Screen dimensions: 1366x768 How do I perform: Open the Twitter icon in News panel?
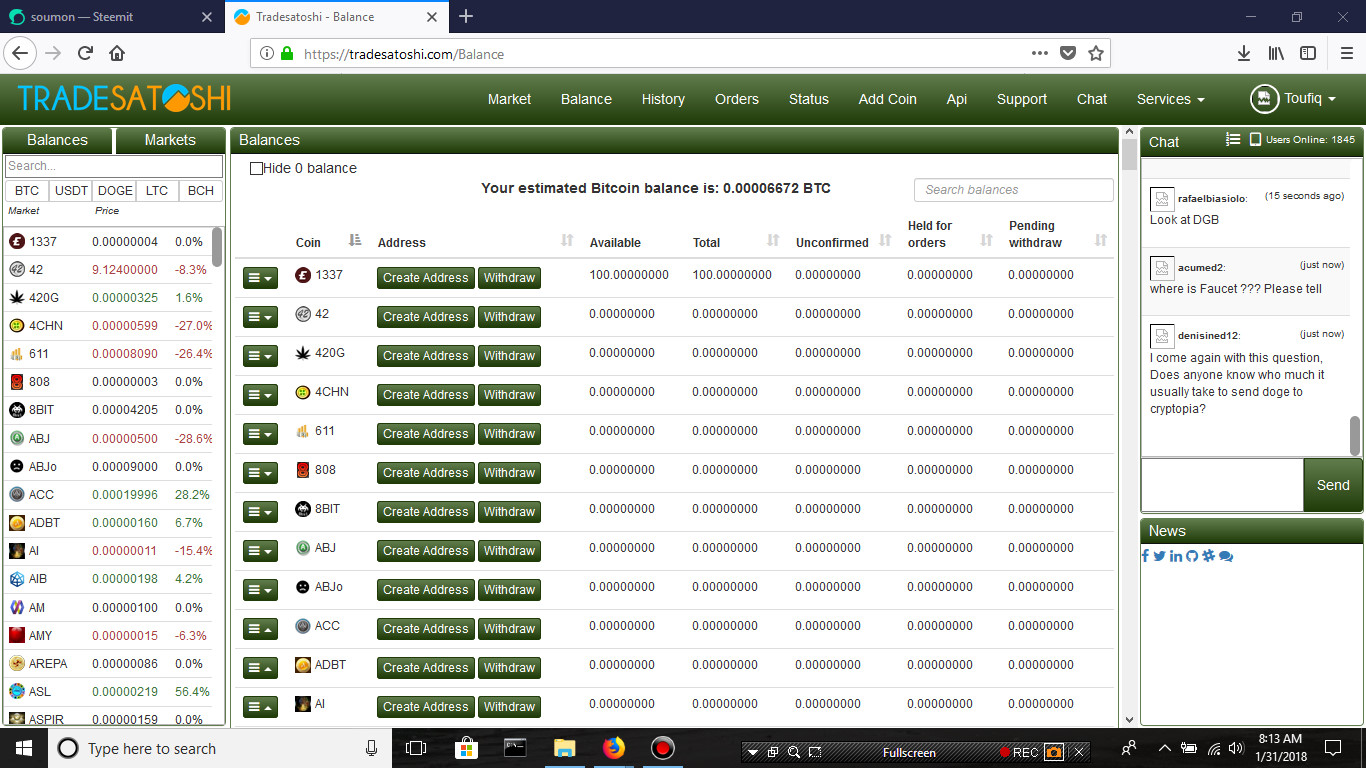[x=1159, y=556]
